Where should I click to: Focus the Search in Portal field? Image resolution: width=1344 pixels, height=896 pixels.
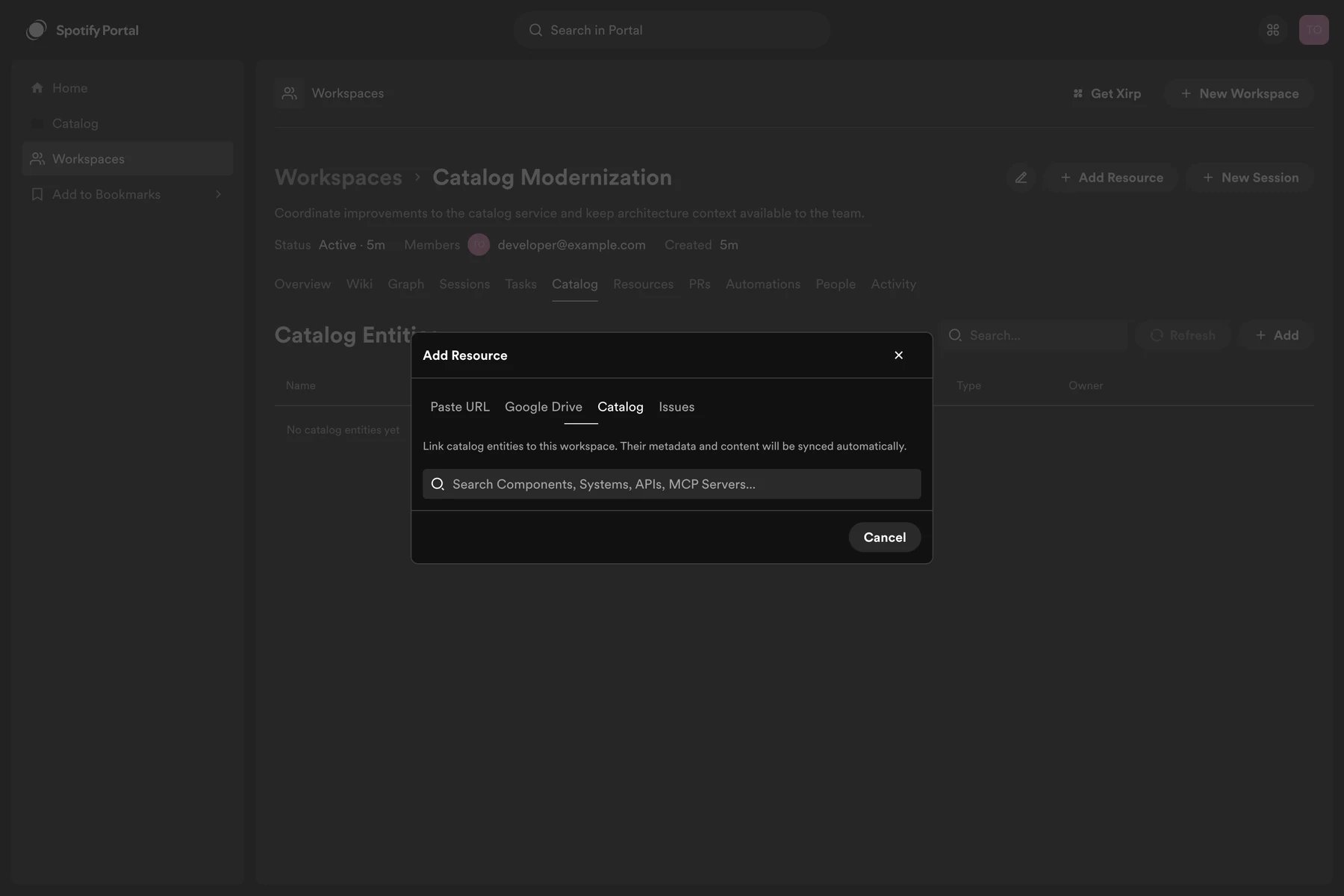click(x=672, y=30)
